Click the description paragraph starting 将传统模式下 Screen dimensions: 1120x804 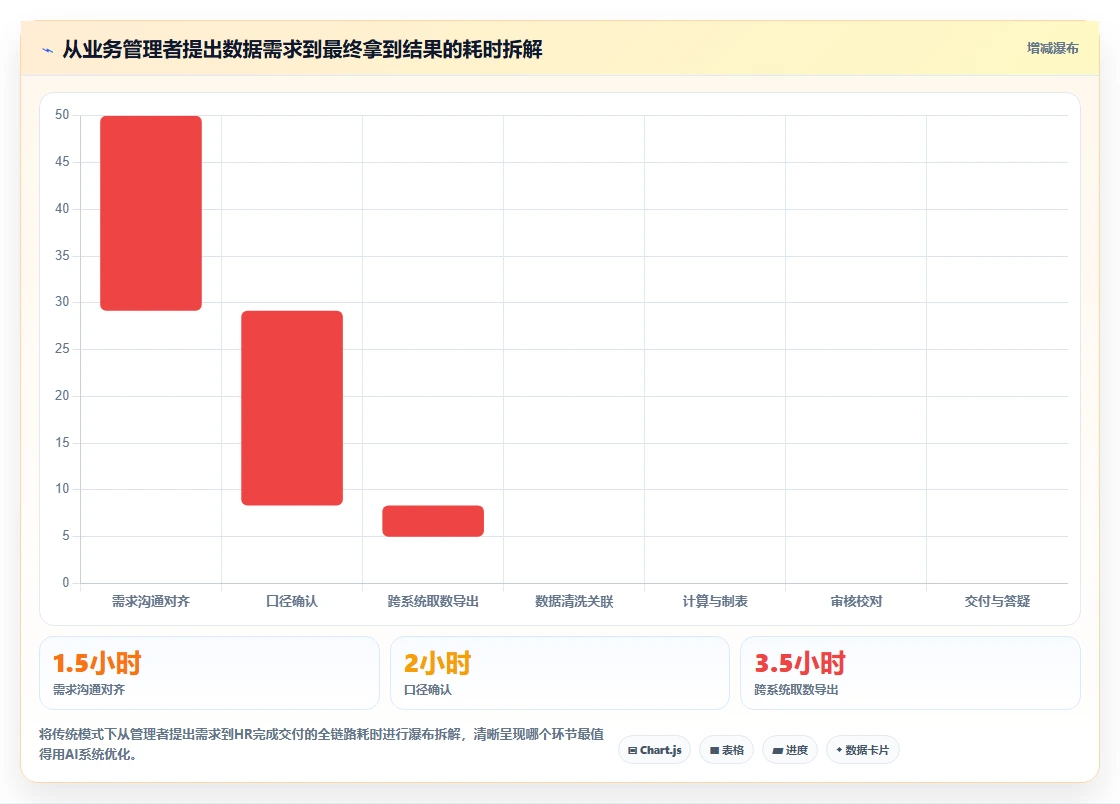pos(321,744)
